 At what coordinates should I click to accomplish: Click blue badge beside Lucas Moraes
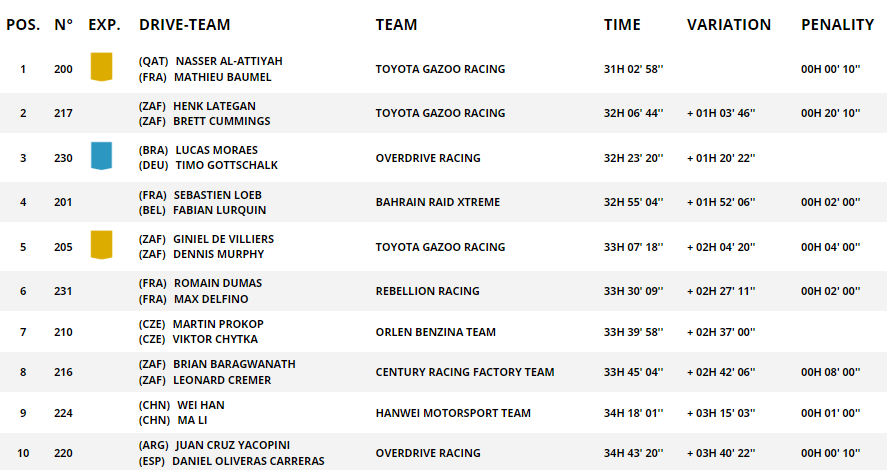[x=101, y=156]
